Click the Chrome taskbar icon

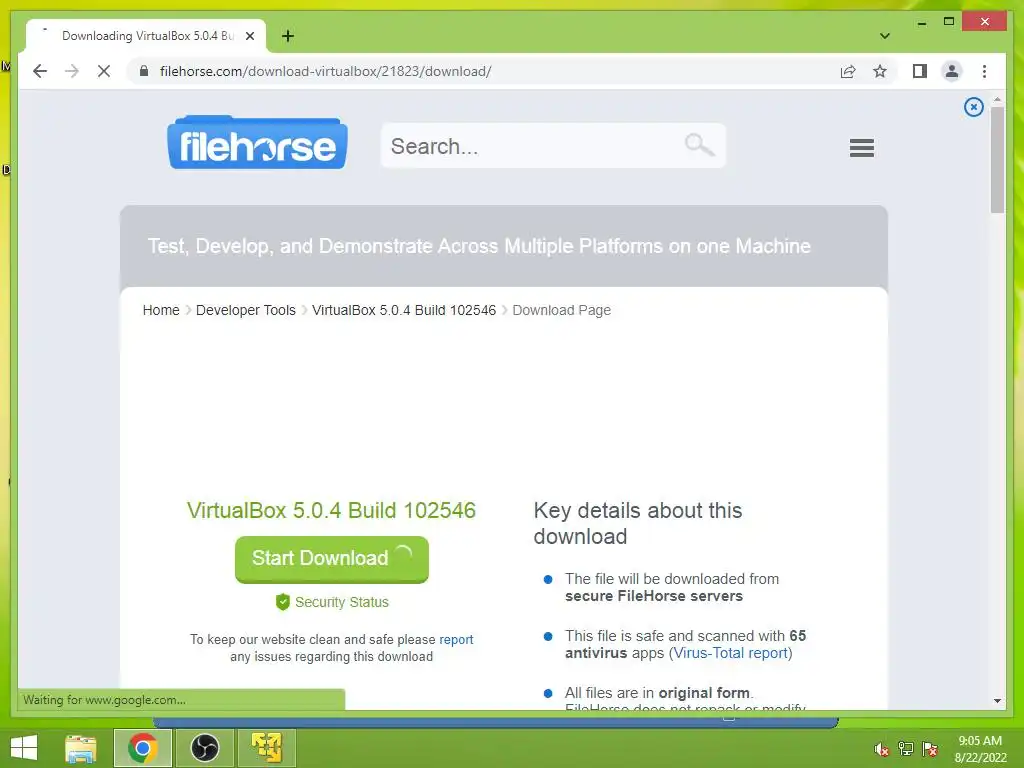143,748
